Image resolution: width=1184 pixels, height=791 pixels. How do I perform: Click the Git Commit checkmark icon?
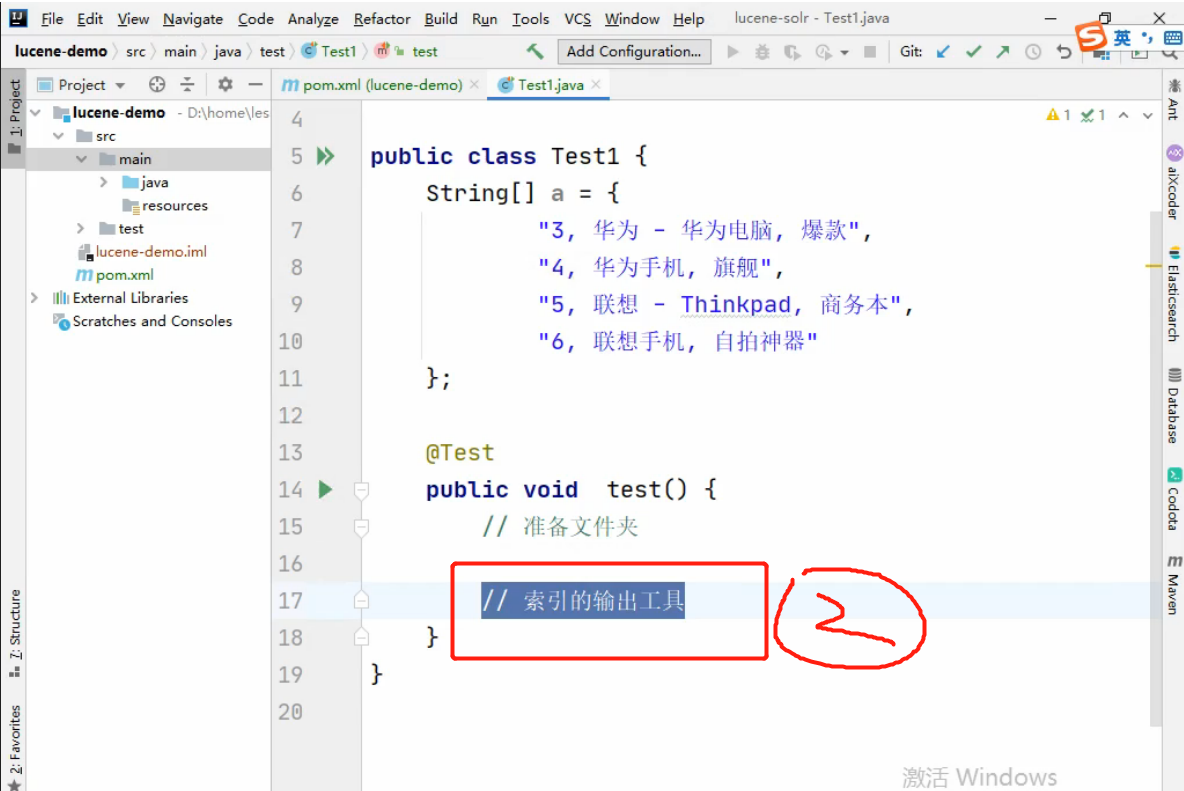pos(973,51)
